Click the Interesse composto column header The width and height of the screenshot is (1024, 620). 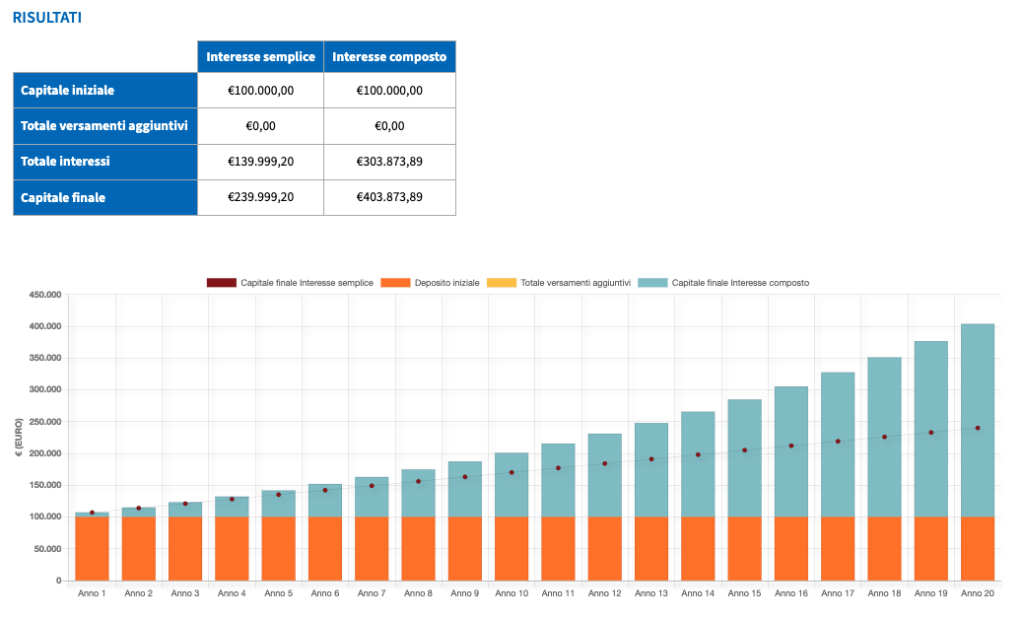(389, 56)
